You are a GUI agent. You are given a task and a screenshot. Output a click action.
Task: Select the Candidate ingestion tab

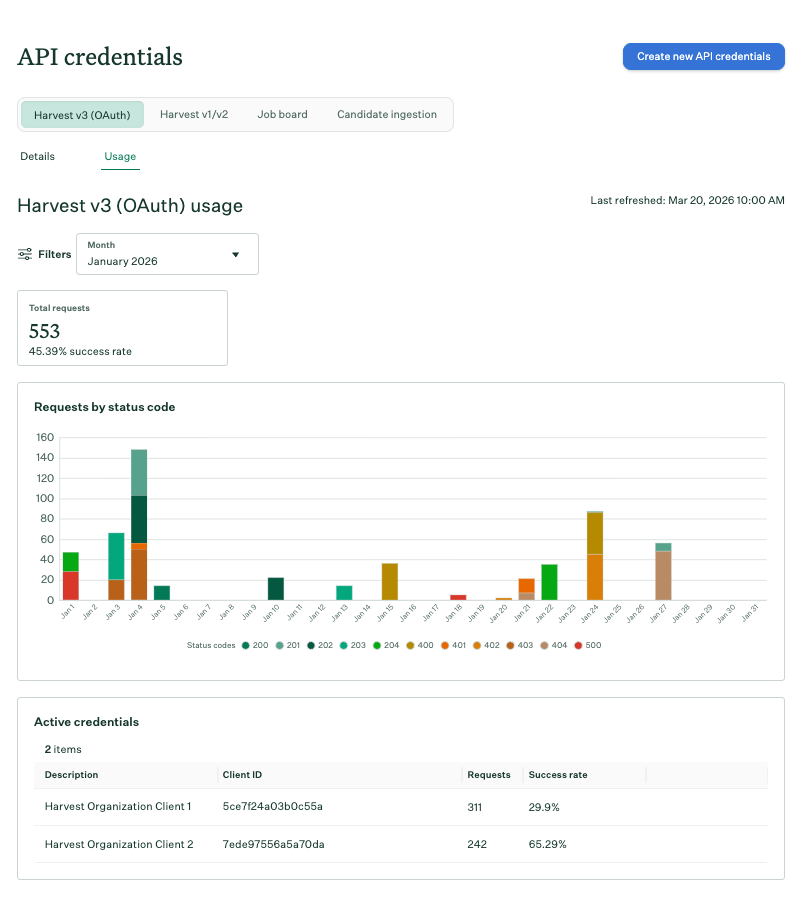point(386,115)
